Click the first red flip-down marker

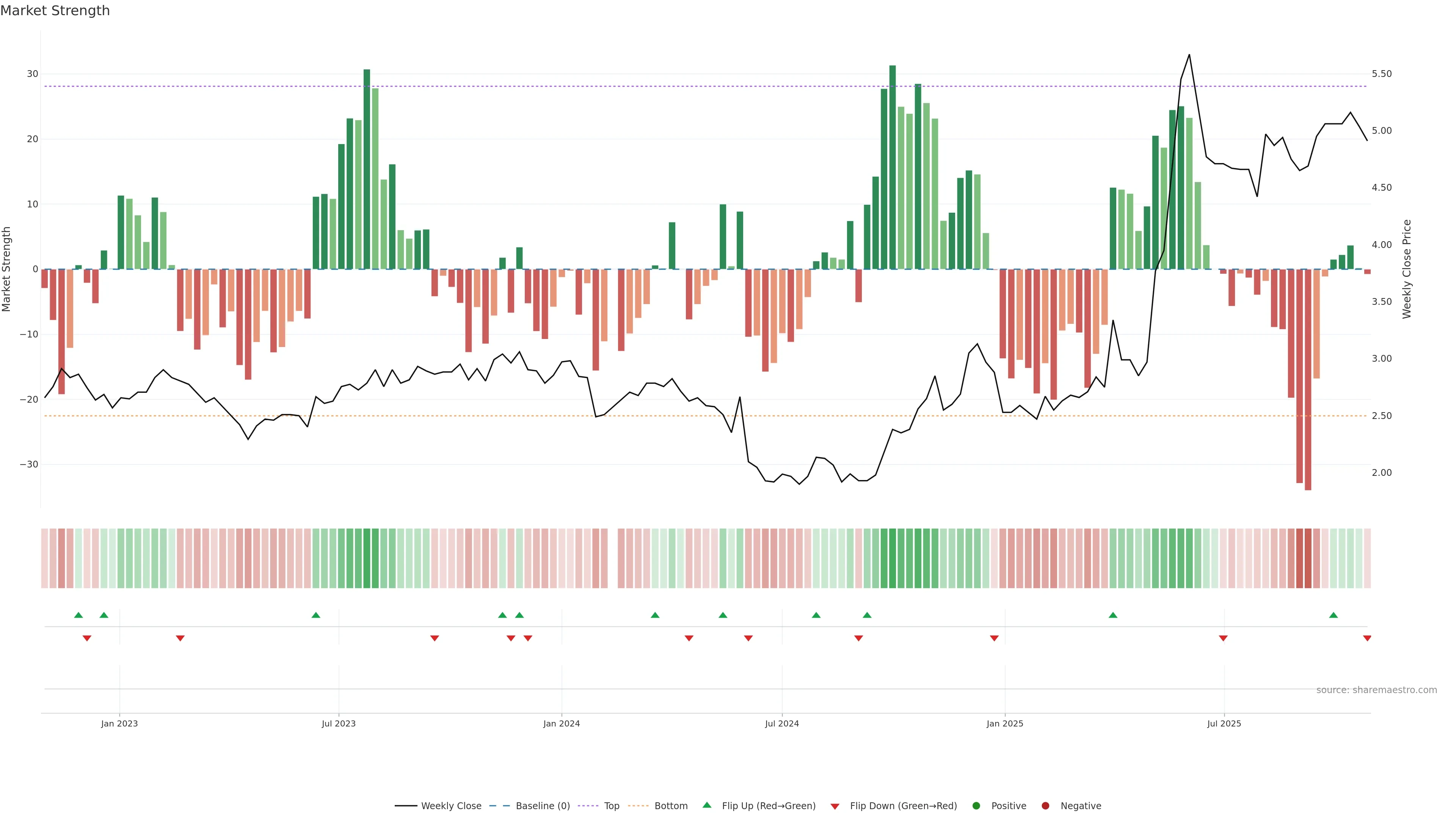87,638
